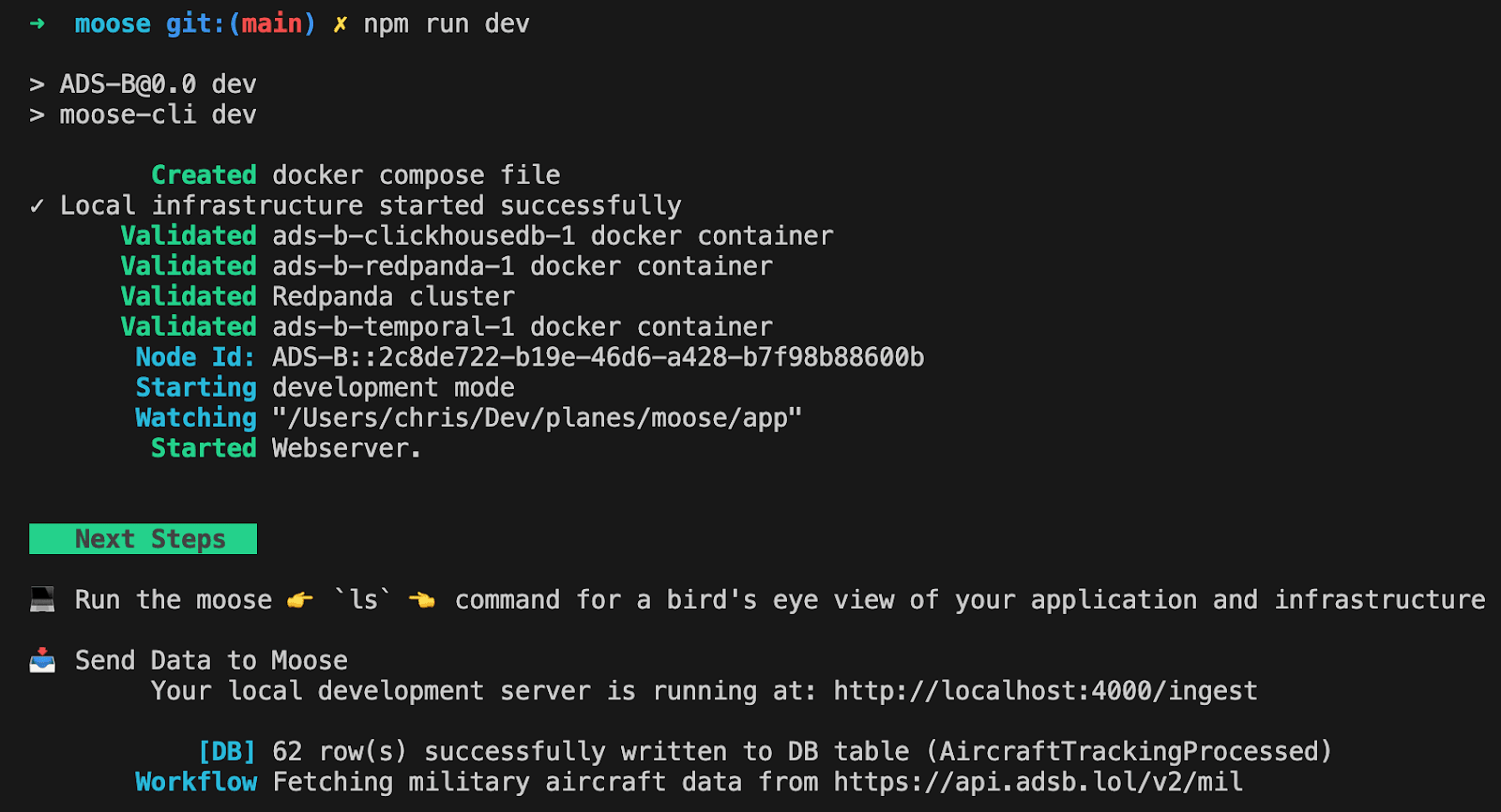Open the https://api.adsb.lol/v2/mil URL

[1038, 782]
